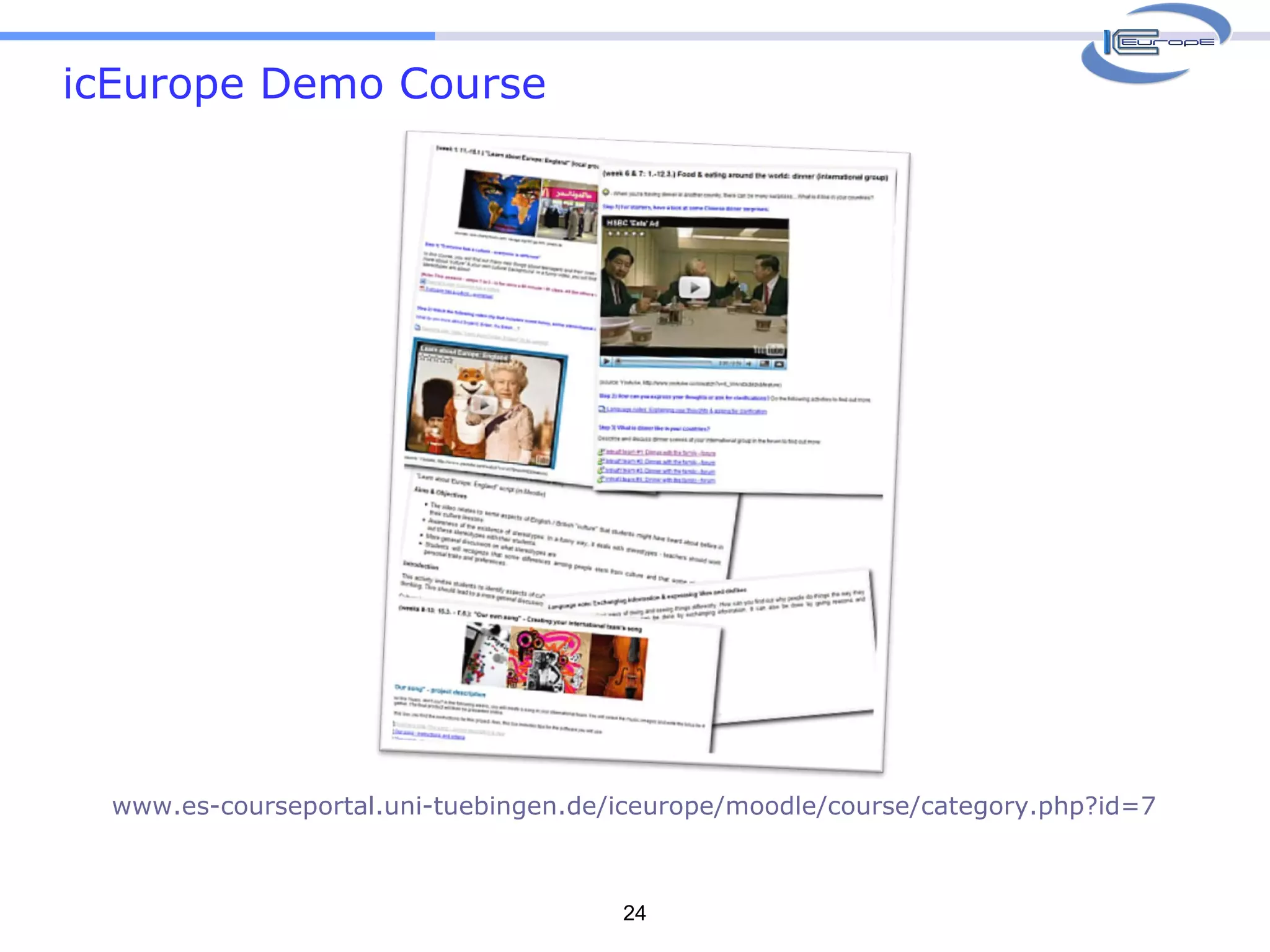
Task: Click the Aims & Objectives heading
Action: point(440,492)
